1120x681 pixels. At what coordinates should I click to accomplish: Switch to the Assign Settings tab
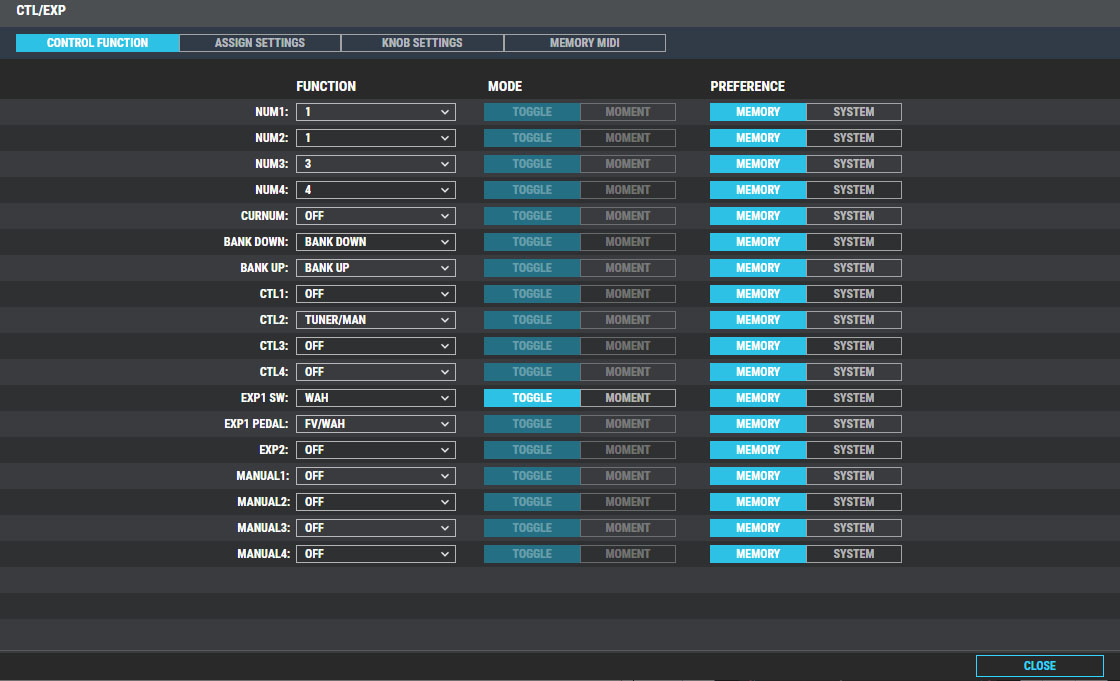click(260, 43)
